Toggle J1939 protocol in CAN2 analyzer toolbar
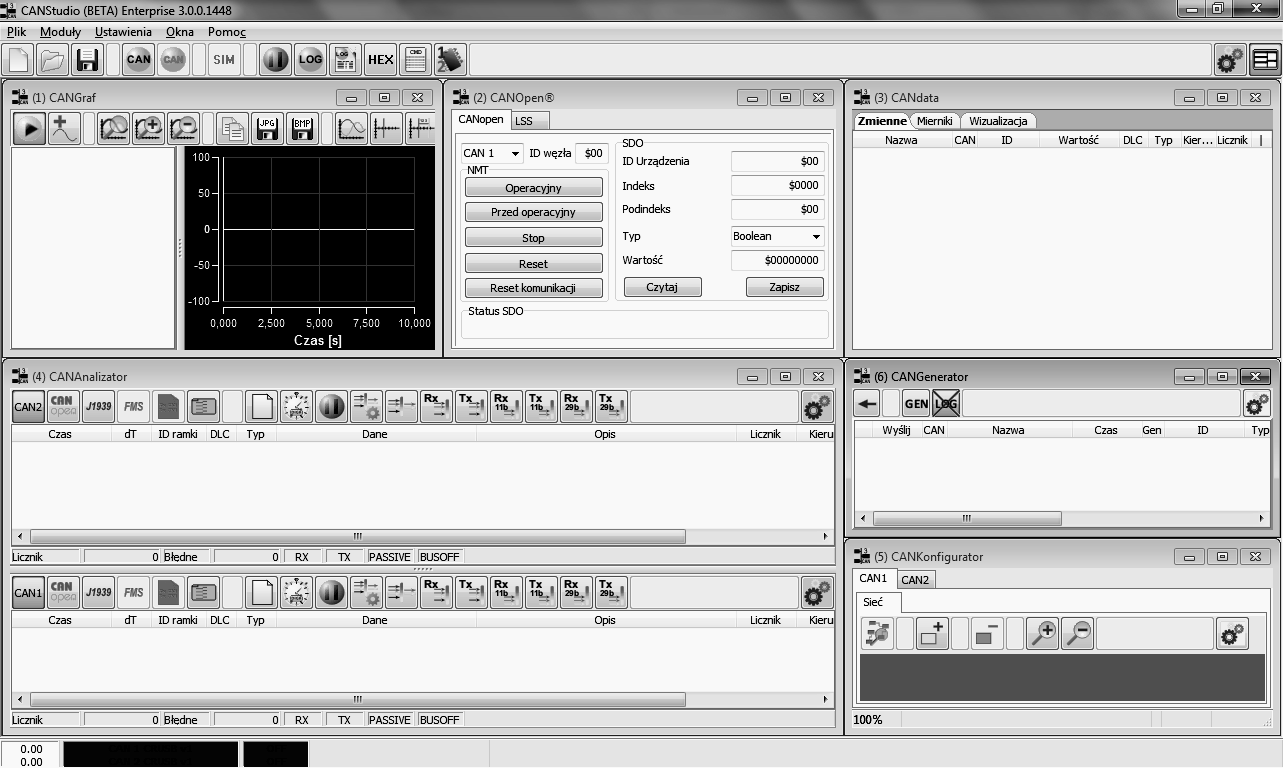Viewport: 1283px width, 768px height. (x=98, y=406)
